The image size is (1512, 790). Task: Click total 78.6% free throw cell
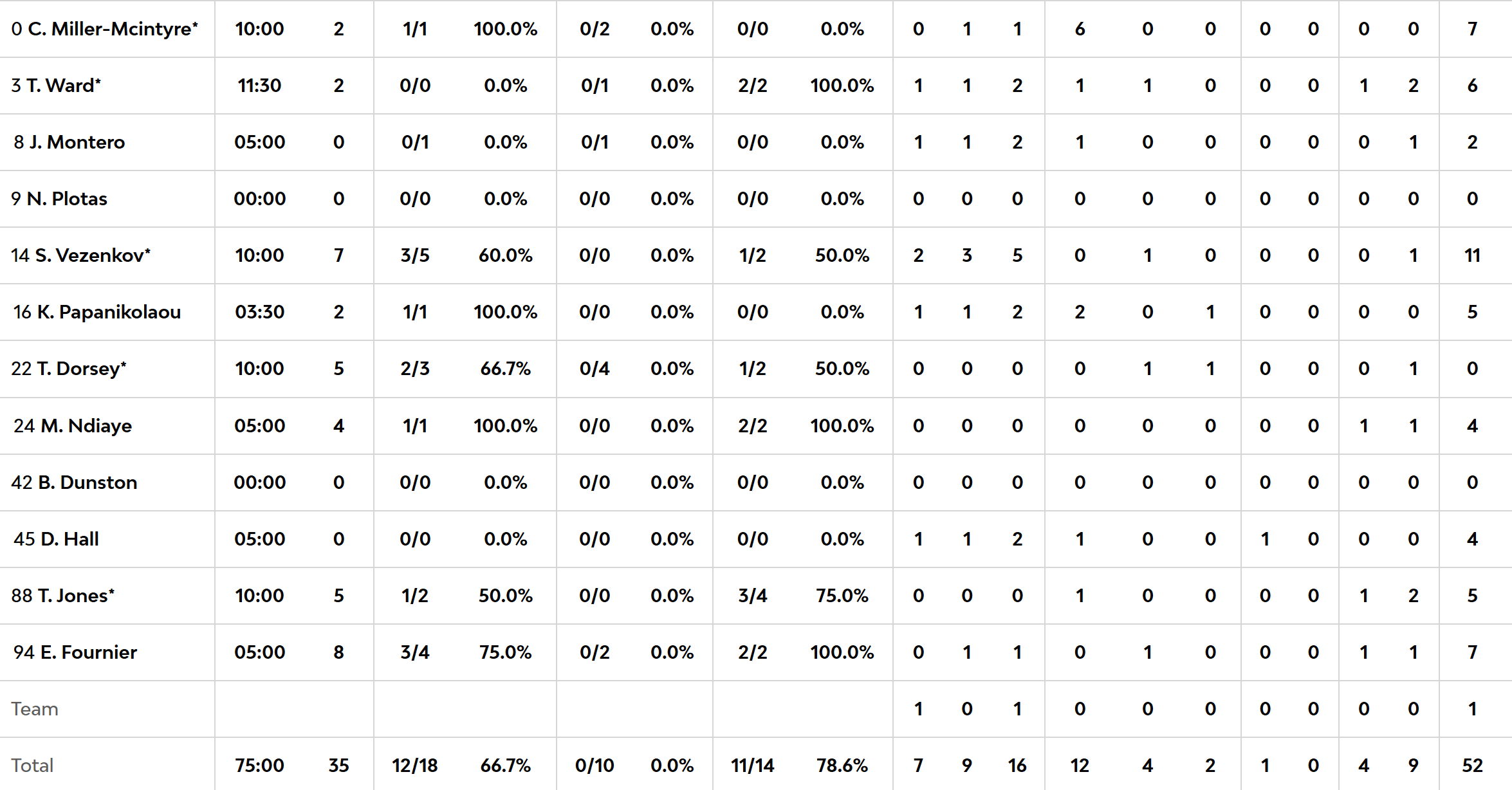842,766
